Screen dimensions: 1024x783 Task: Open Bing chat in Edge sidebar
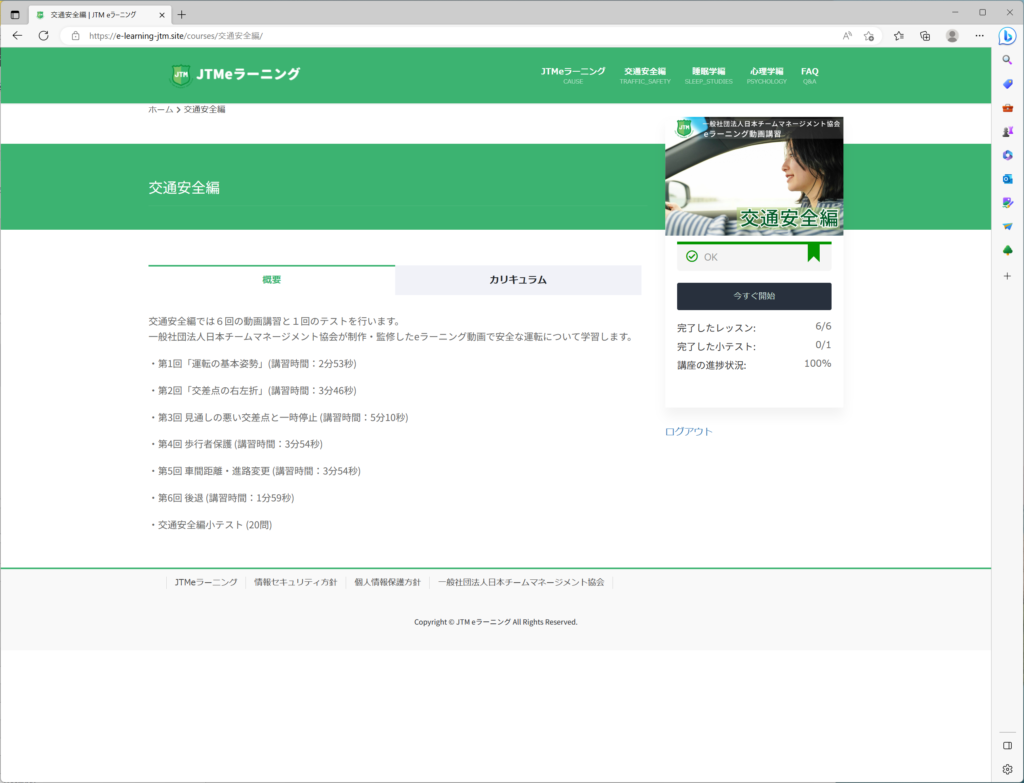(x=1007, y=36)
